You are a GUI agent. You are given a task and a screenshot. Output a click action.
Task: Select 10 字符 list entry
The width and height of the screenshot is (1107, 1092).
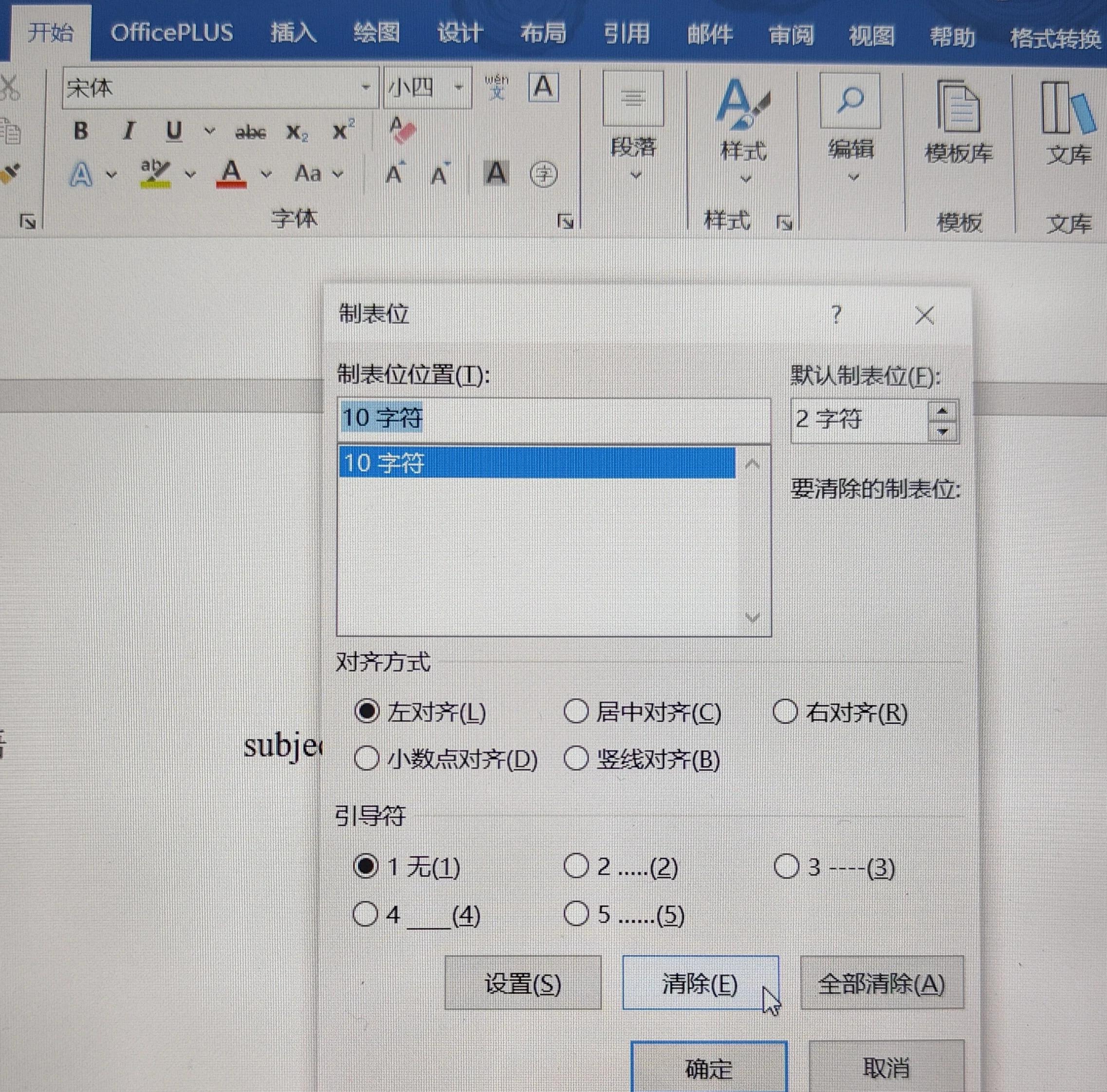[x=537, y=463]
